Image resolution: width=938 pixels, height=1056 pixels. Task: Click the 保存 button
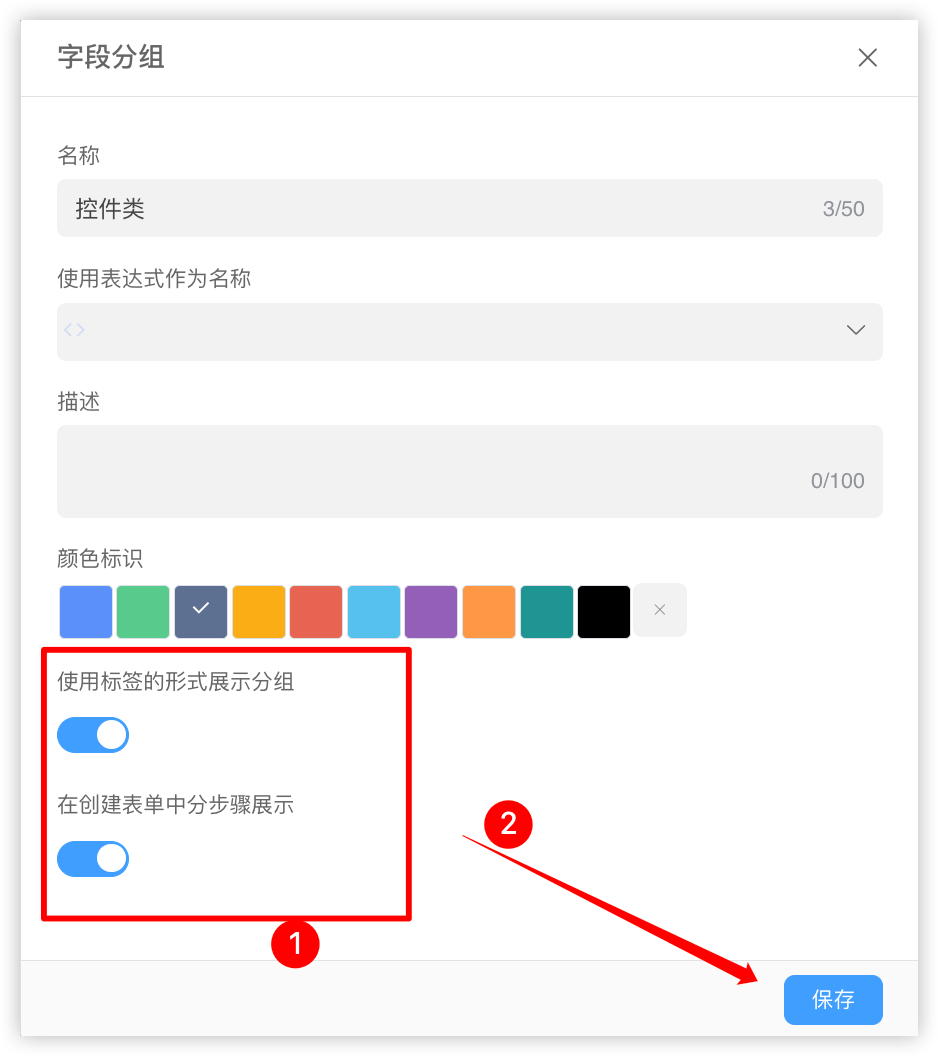tap(833, 999)
